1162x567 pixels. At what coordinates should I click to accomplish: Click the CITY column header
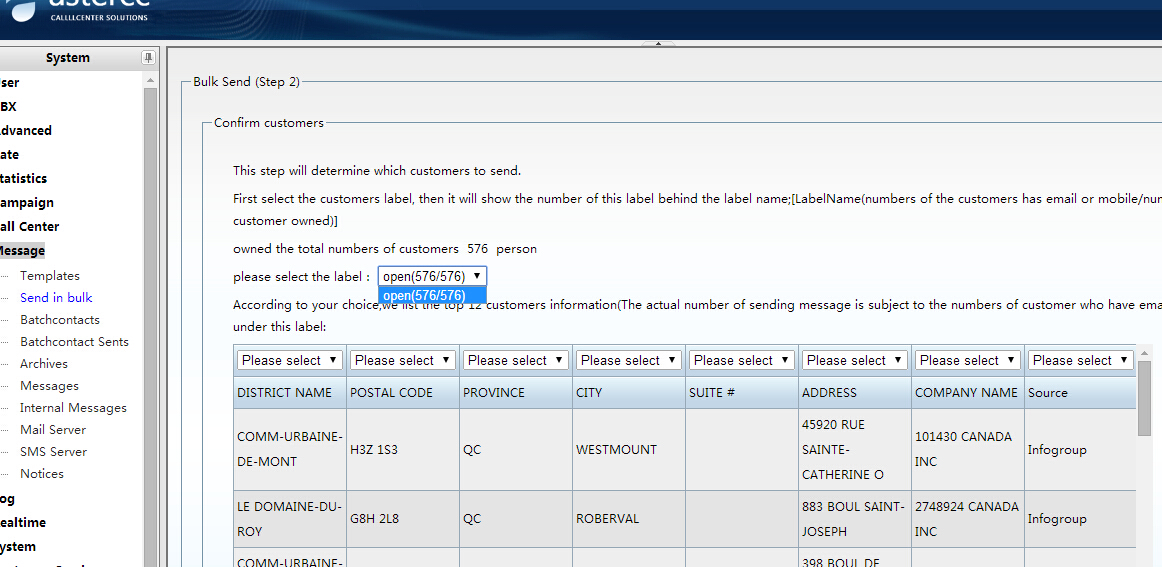coord(589,393)
